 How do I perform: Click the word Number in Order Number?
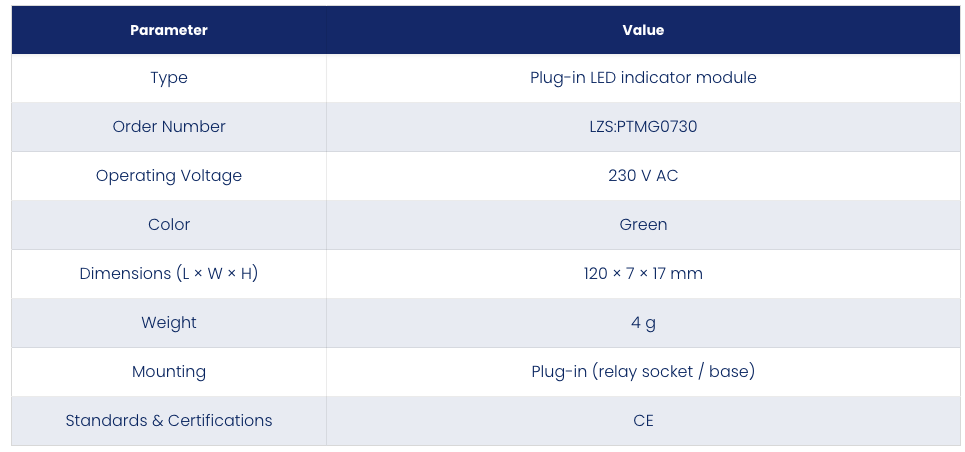[193, 127]
